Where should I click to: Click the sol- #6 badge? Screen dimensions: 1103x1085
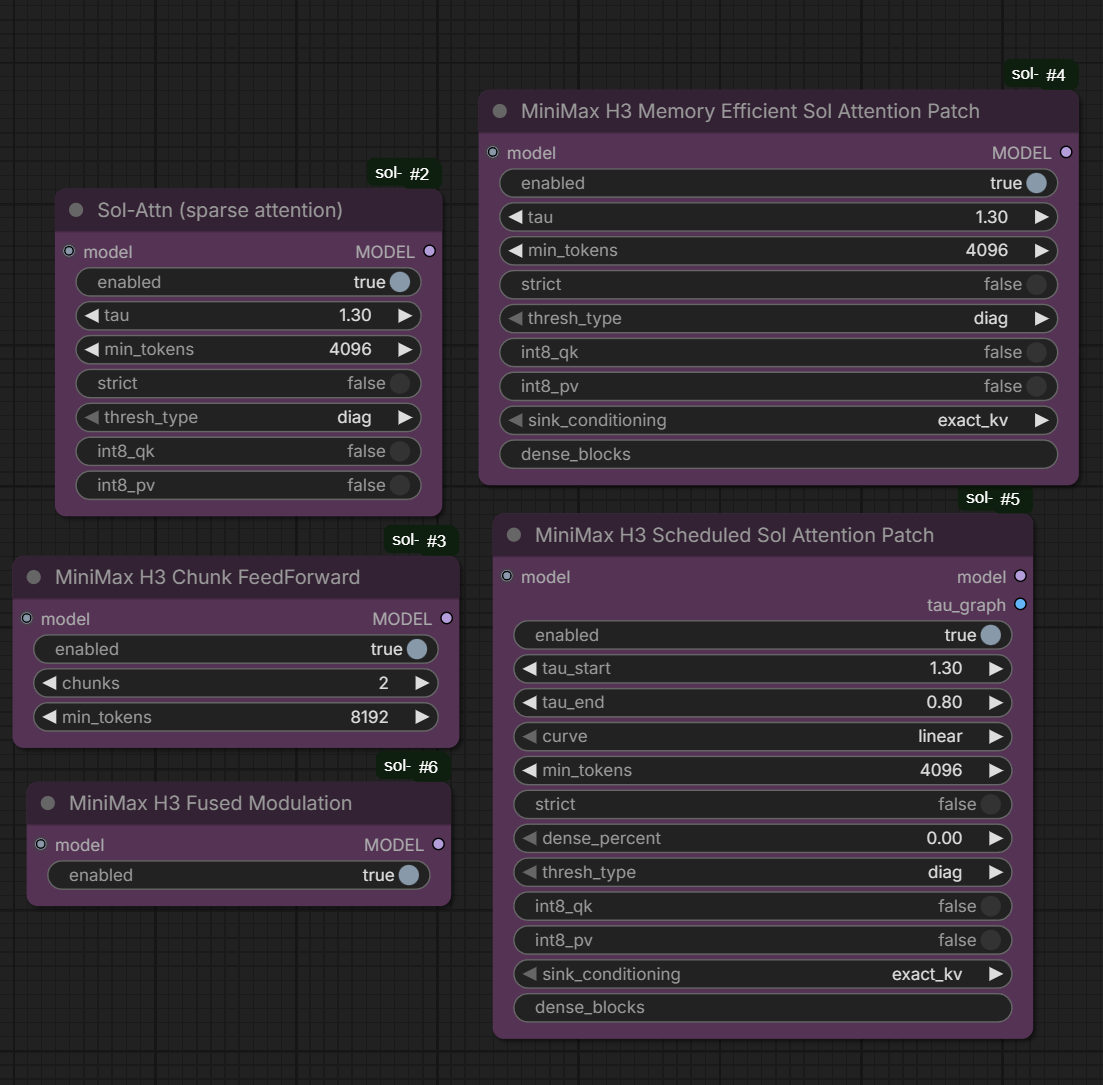click(x=411, y=766)
